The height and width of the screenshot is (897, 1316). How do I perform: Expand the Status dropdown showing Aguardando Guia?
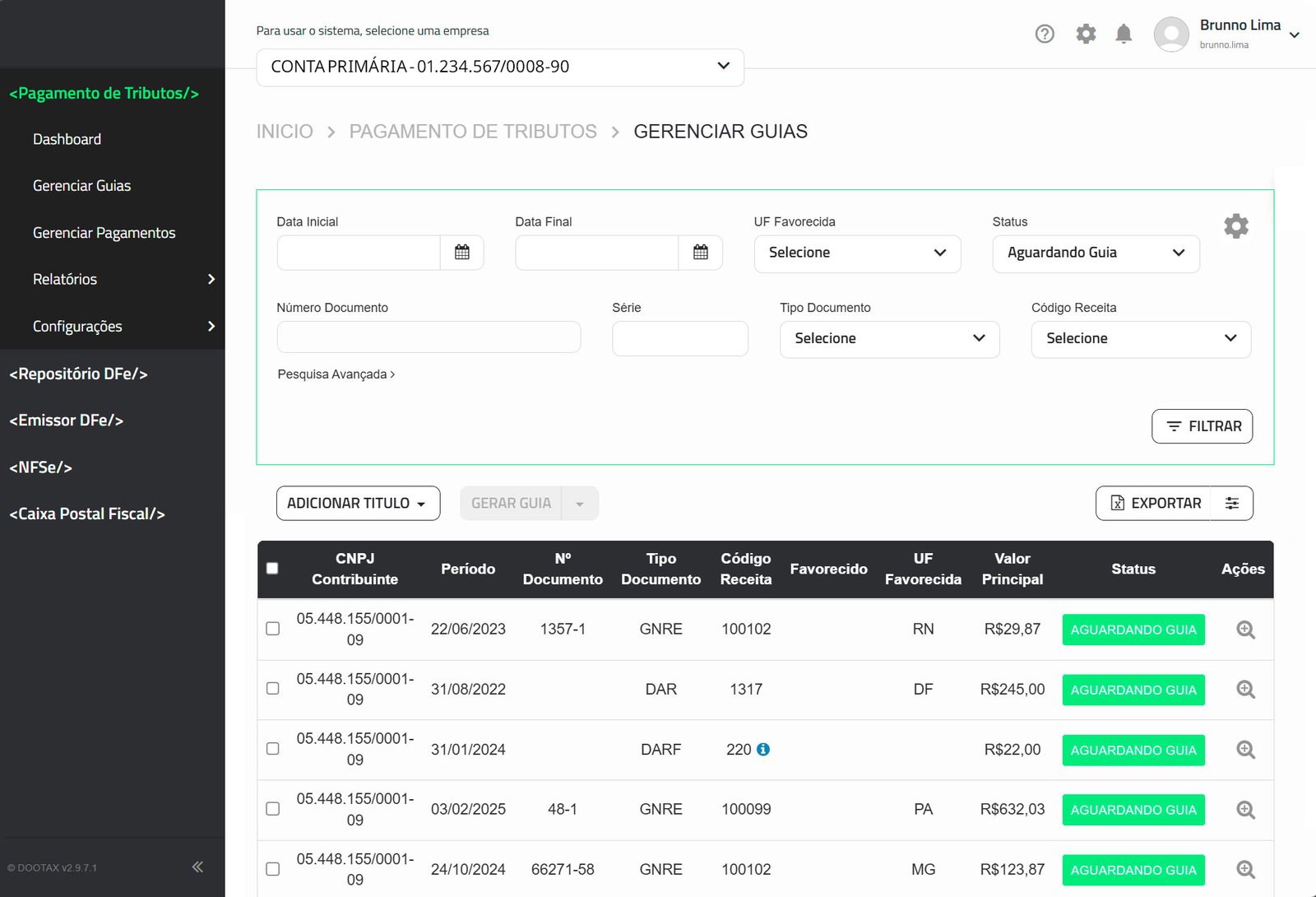[1096, 253]
